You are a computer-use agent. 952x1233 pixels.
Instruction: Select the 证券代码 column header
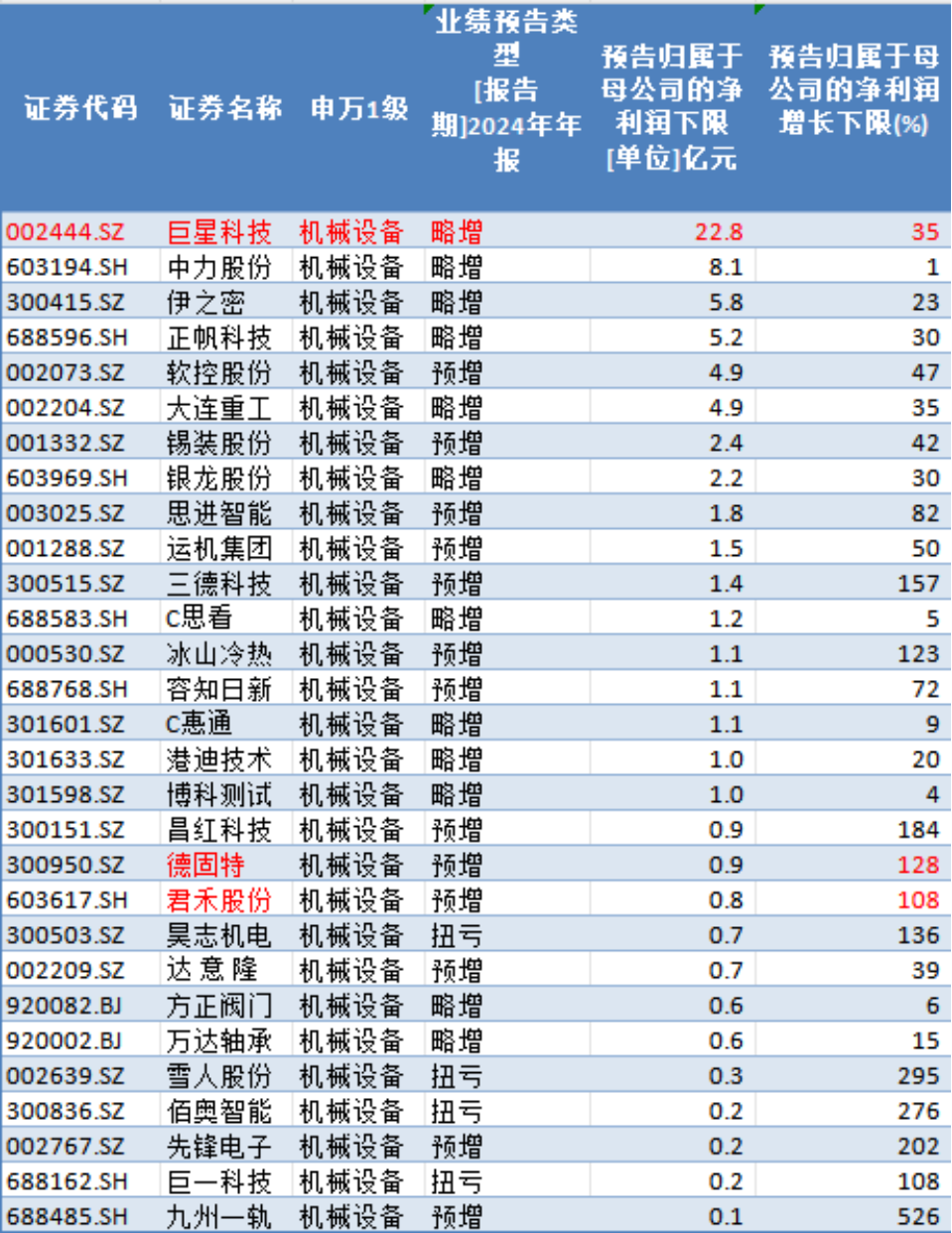coord(80,107)
